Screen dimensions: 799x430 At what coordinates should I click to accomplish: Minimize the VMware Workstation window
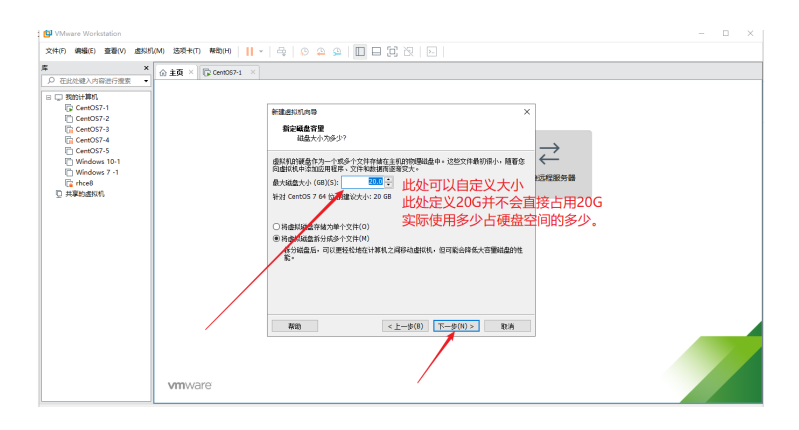coord(702,33)
